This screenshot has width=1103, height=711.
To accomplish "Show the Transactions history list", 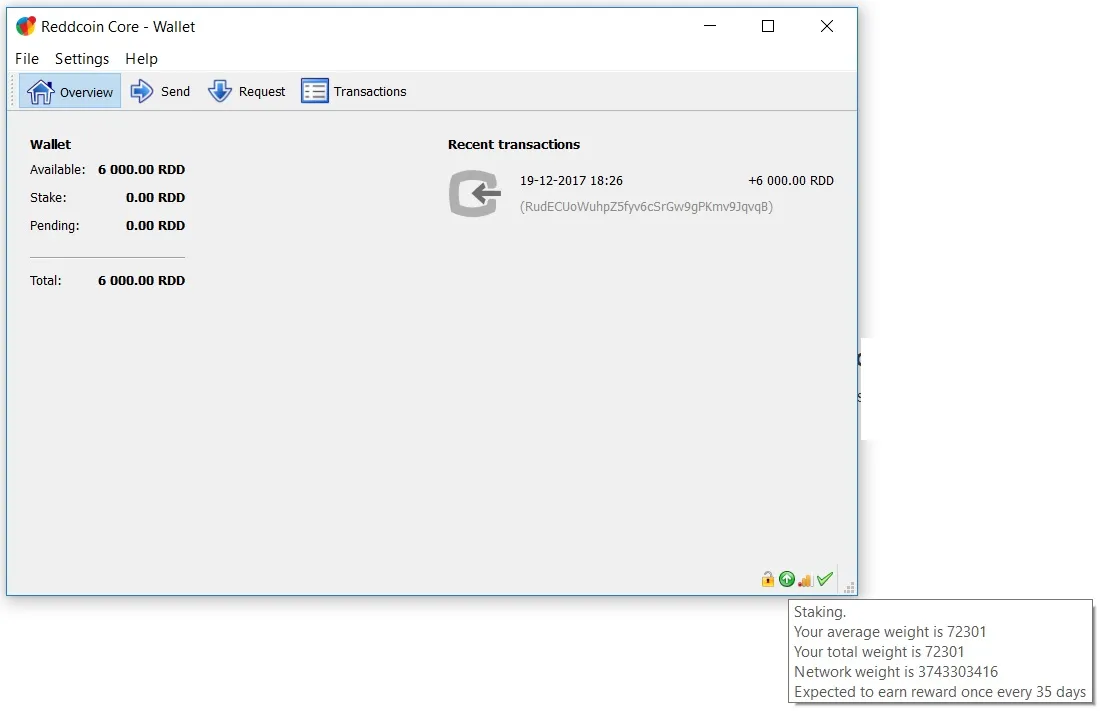I will coord(354,91).
